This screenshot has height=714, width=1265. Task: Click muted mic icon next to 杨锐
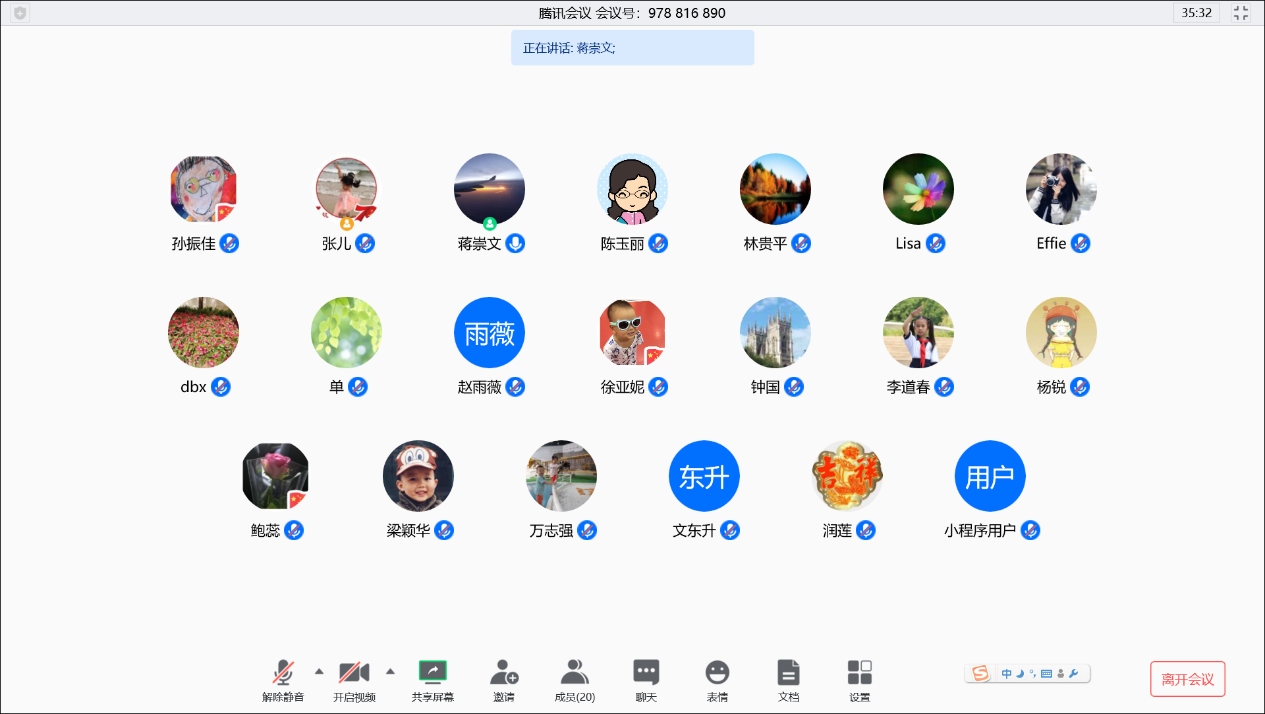[x=1081, y=386]
